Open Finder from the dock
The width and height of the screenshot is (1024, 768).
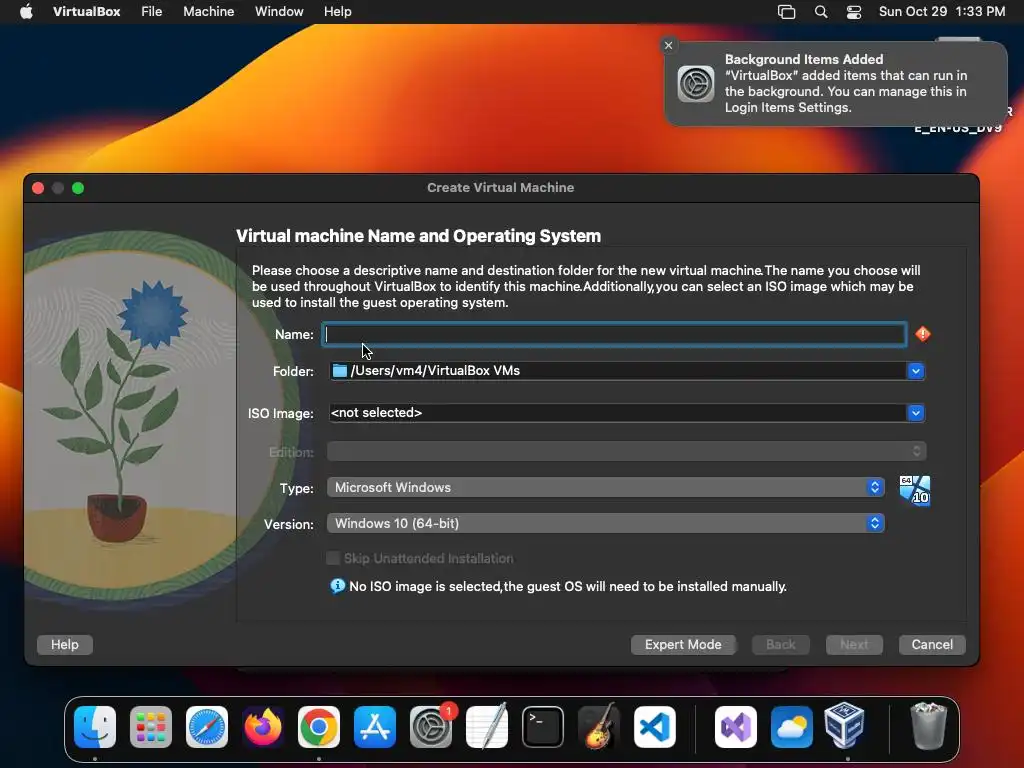click(x=95, y=727)
